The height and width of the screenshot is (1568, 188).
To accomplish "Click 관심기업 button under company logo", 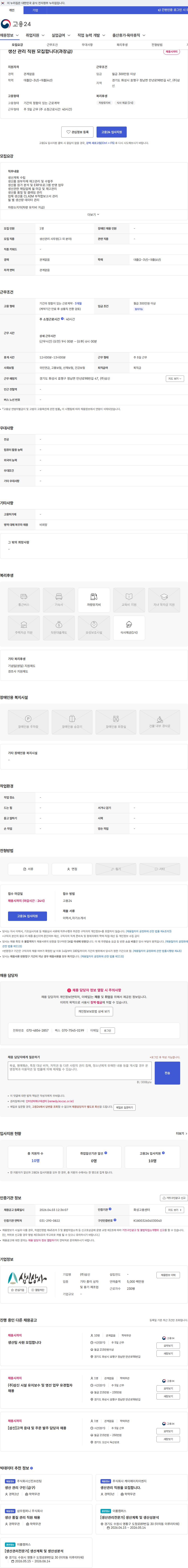I will 18,1290.
